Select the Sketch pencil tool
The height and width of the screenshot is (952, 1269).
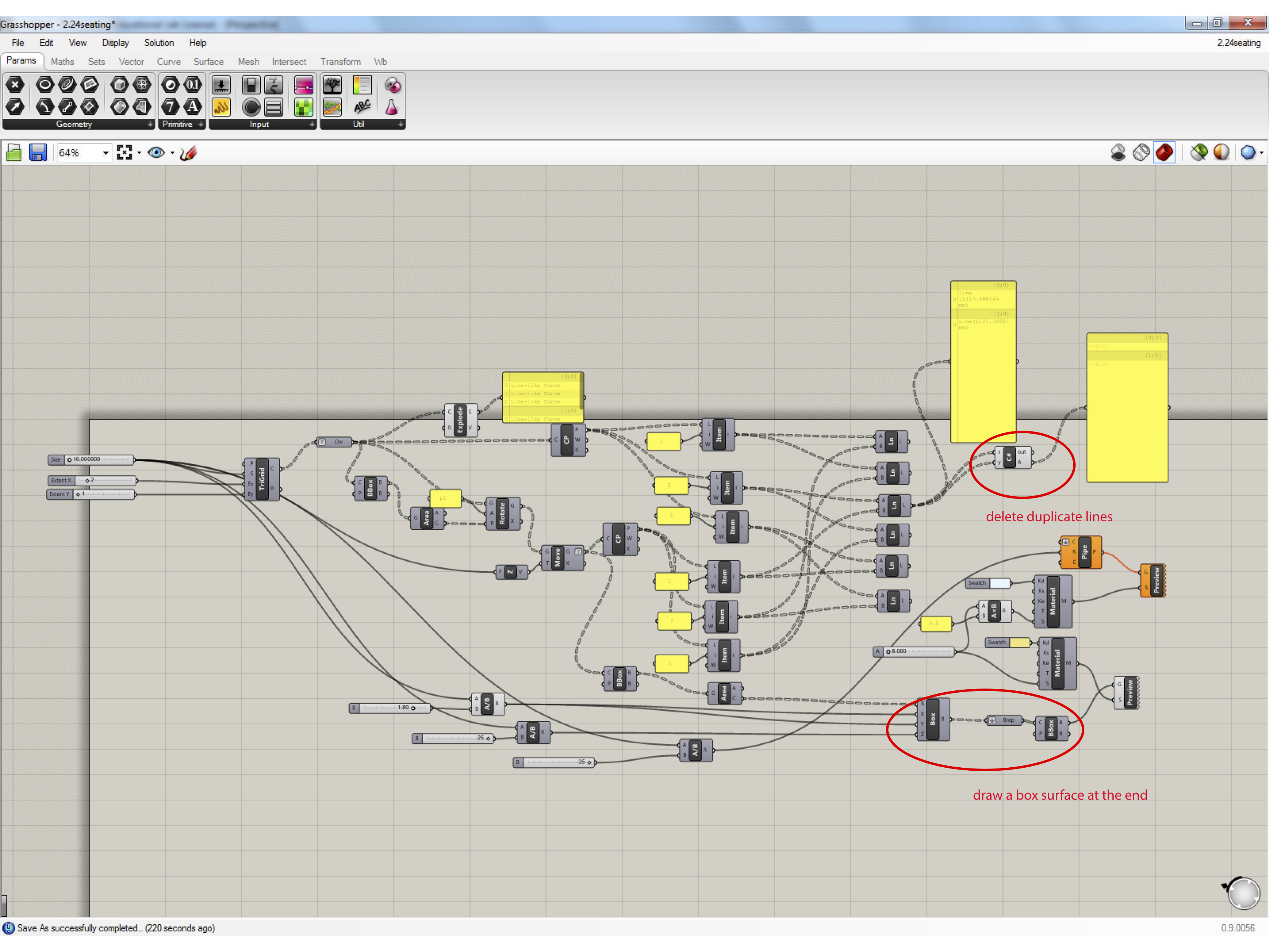tap(188, 153)
